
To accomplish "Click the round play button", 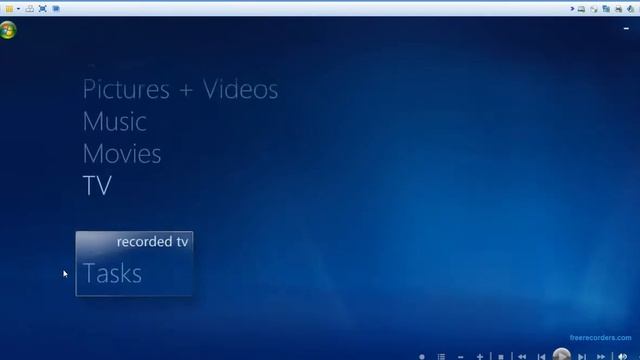I will tap(562, 354).
